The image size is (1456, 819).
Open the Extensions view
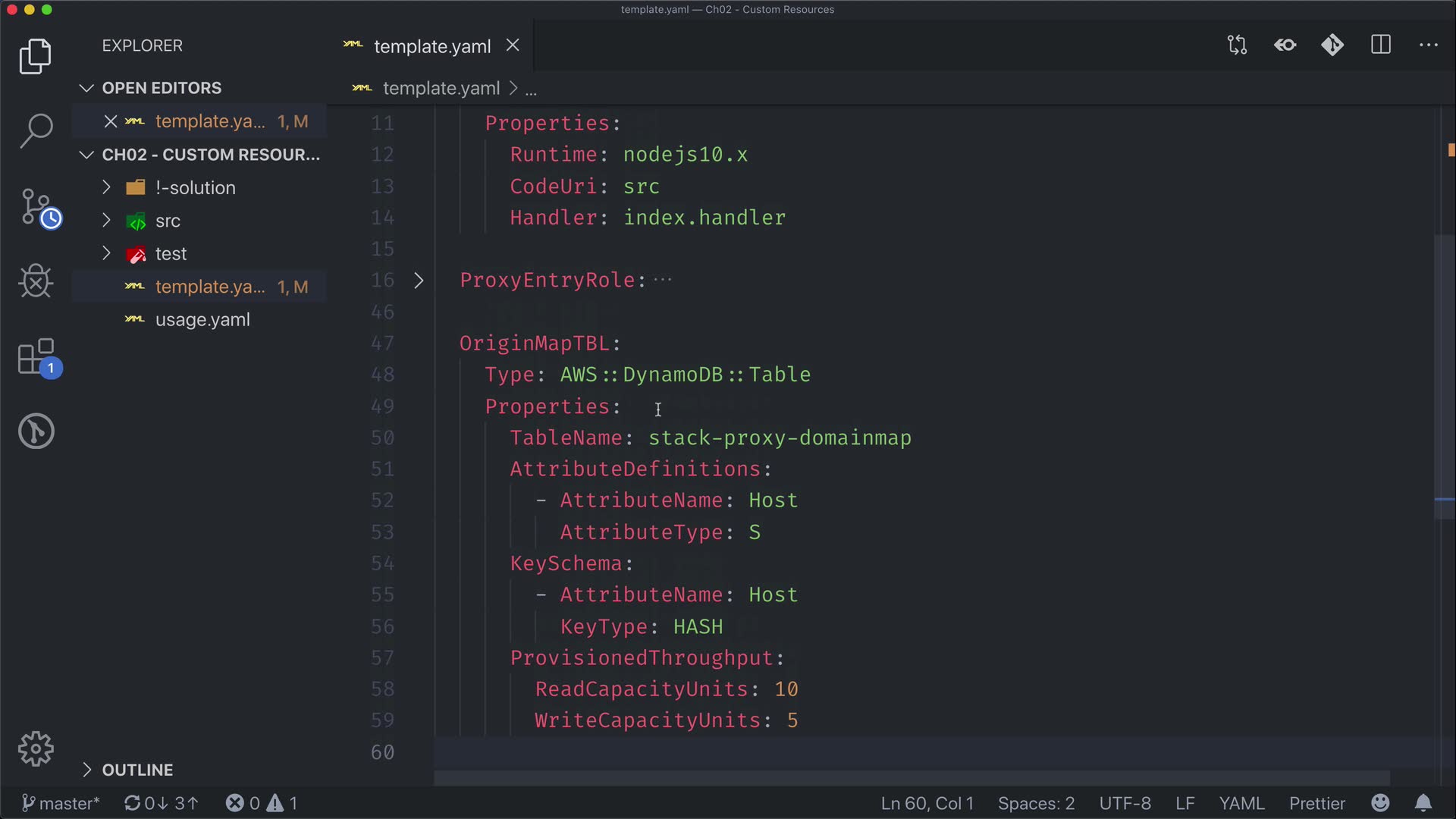click(36, 356)
